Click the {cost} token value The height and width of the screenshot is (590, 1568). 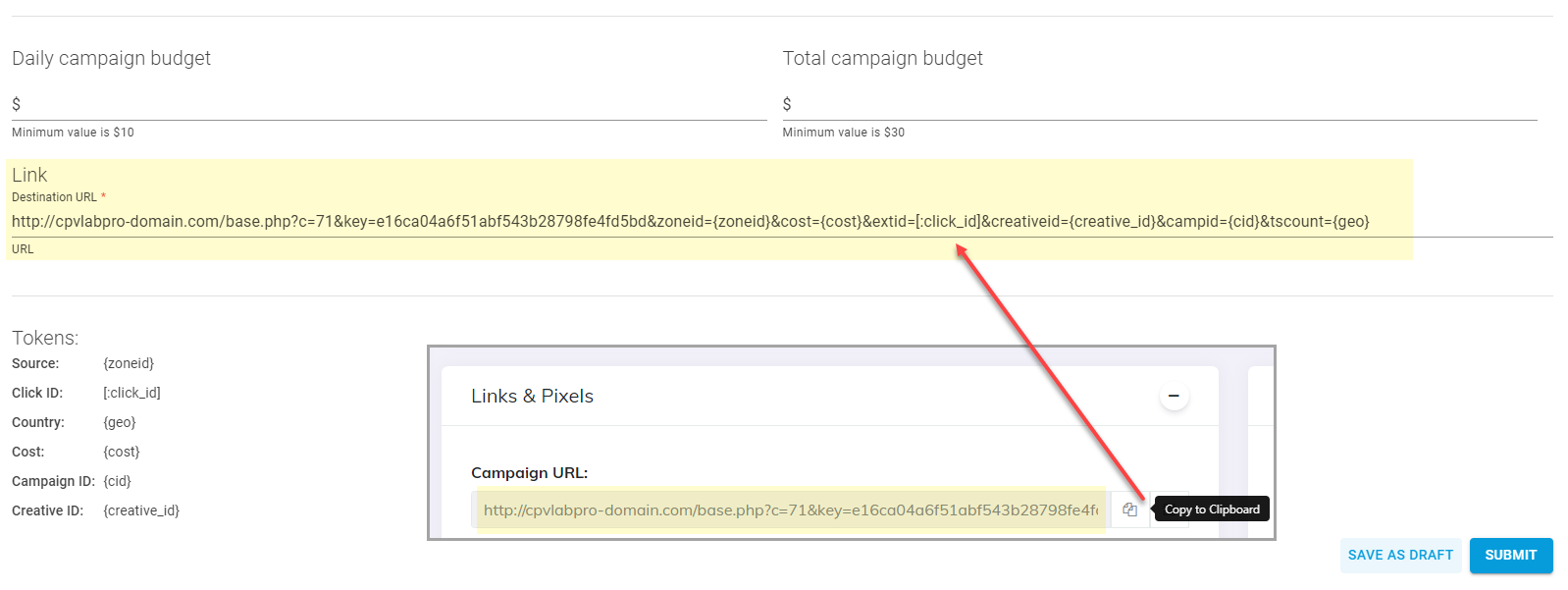click(122, 452)
